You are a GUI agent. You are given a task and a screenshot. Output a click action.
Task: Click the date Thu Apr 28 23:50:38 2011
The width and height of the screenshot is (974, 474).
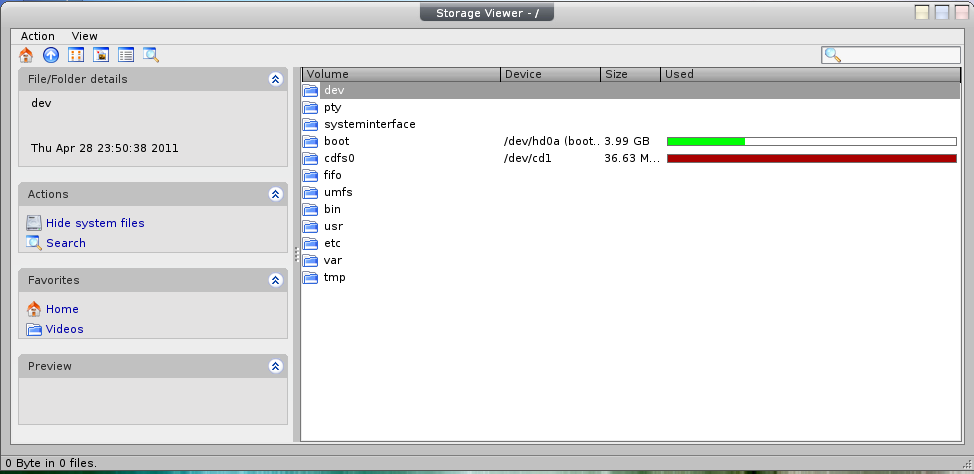[x=104, y=148]
